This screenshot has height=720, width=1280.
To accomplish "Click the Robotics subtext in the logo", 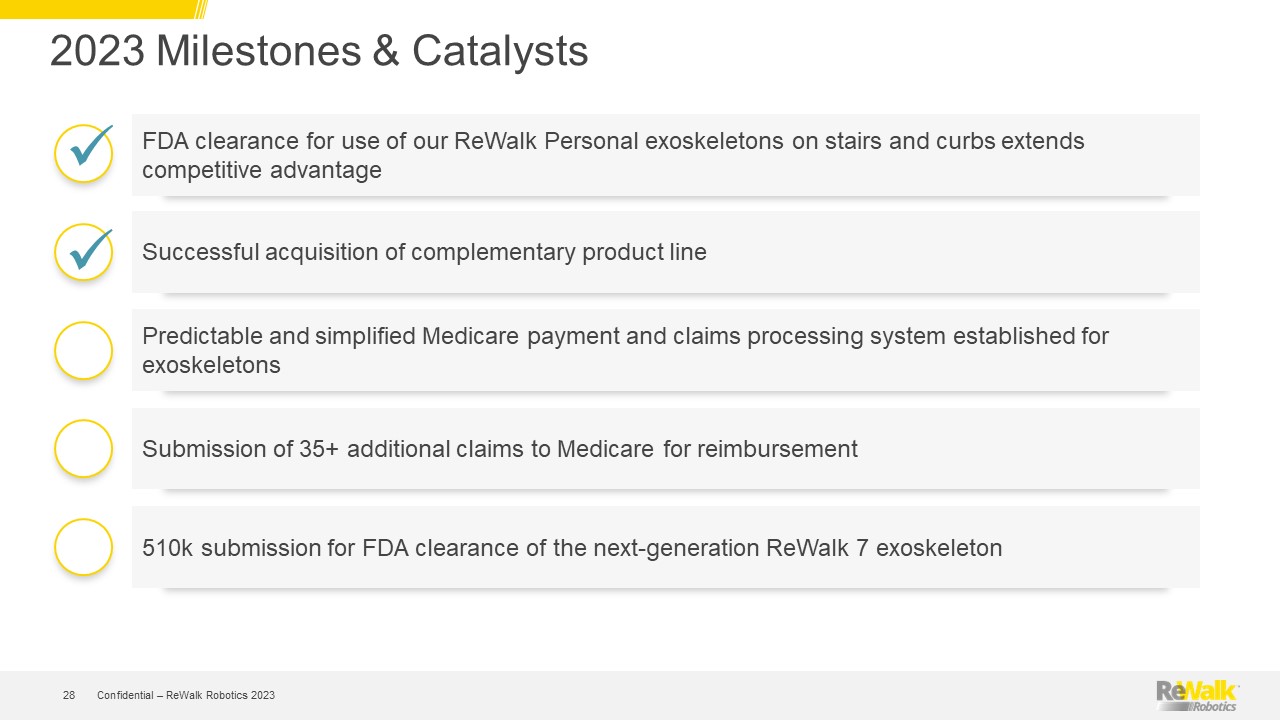I will tap(1214, 707).
